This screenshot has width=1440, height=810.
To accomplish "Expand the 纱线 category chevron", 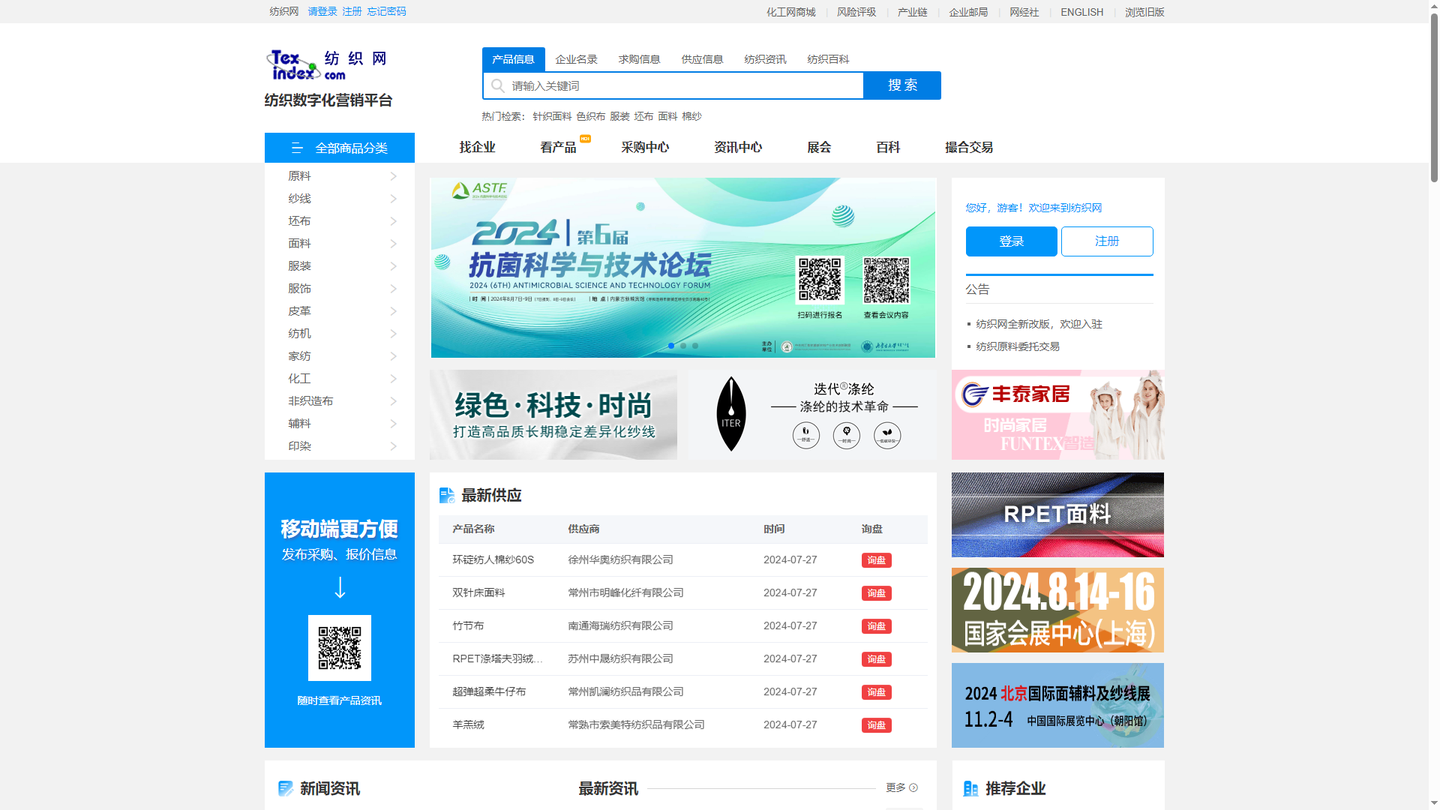I will click(x=393, y=199).
